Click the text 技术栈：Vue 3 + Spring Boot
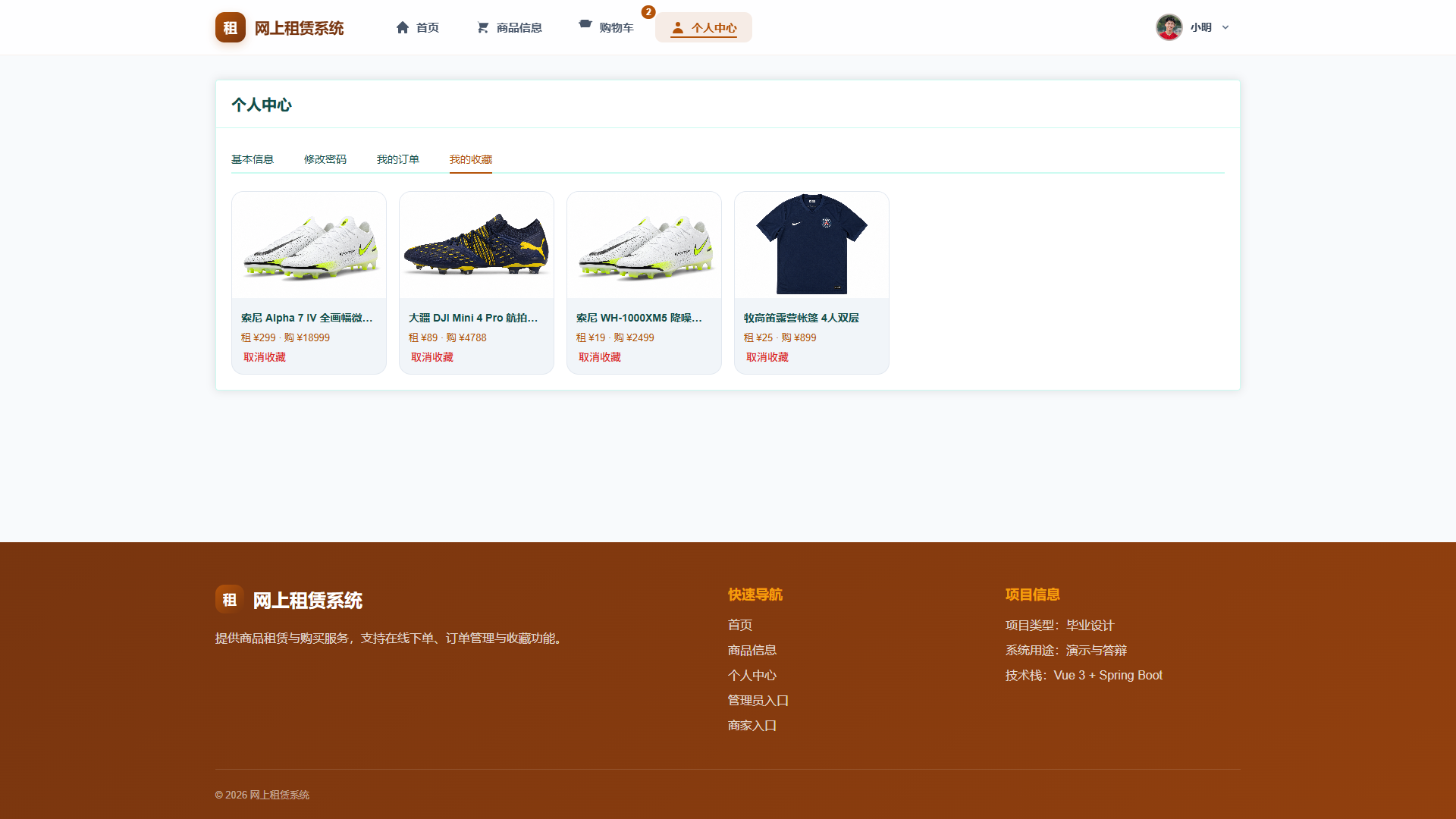Viewport: 1456px width, 819px height. (x=1084, y=675)
